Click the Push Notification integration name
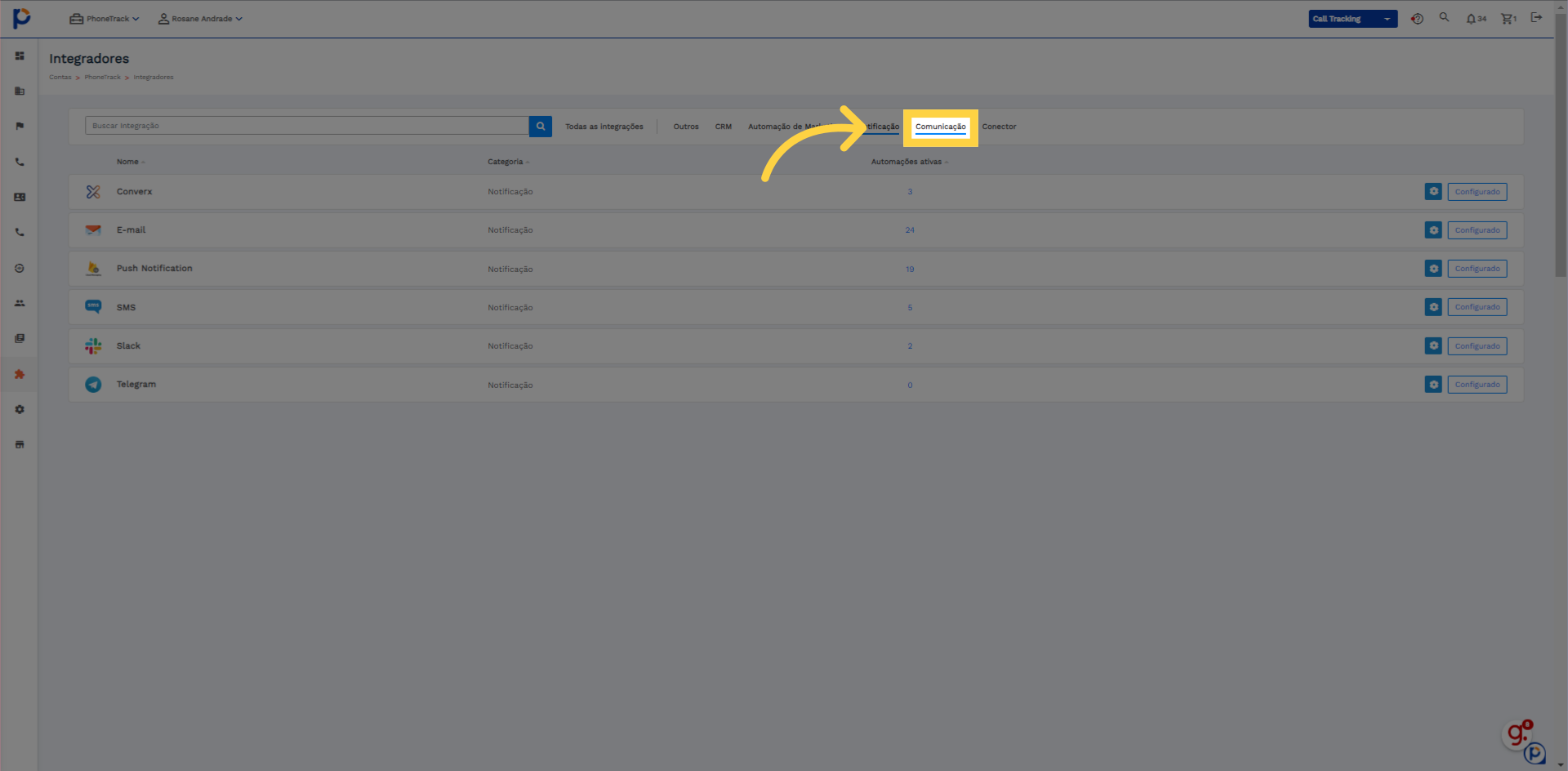Image resolution: width=1568 pixels, height=771 pixels. pos(154,268)
